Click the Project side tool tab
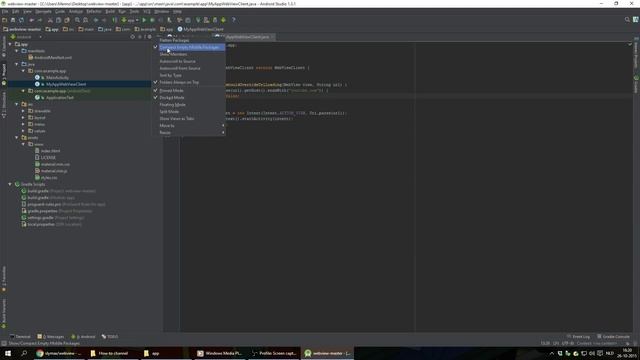The width and height of the screenshot is (640, 360). coord(4,74)
